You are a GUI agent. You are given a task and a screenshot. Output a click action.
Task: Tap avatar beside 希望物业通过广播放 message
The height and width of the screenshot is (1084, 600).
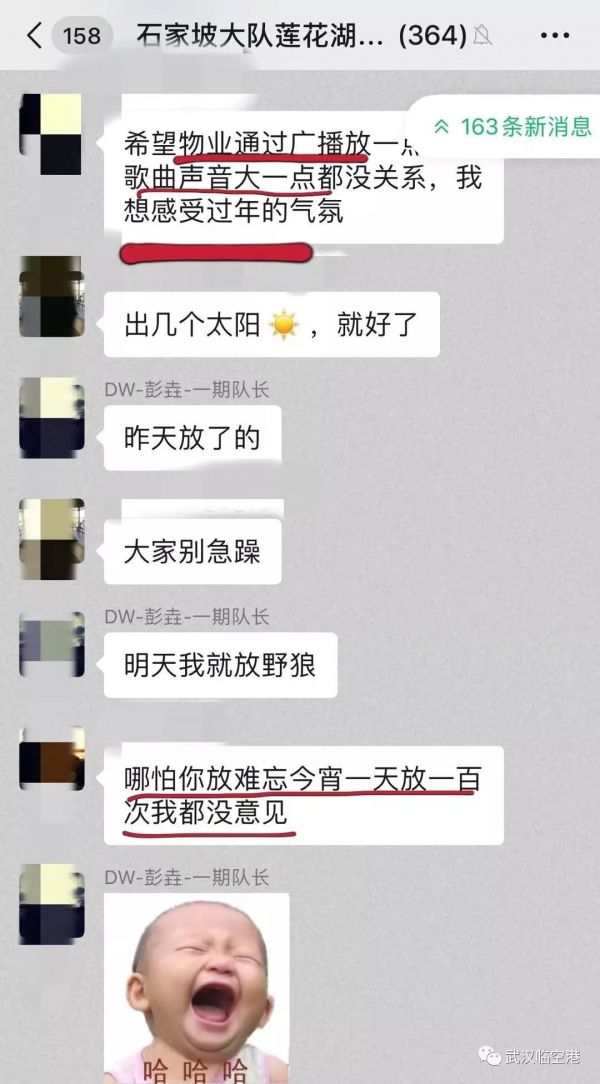[50, 134]
